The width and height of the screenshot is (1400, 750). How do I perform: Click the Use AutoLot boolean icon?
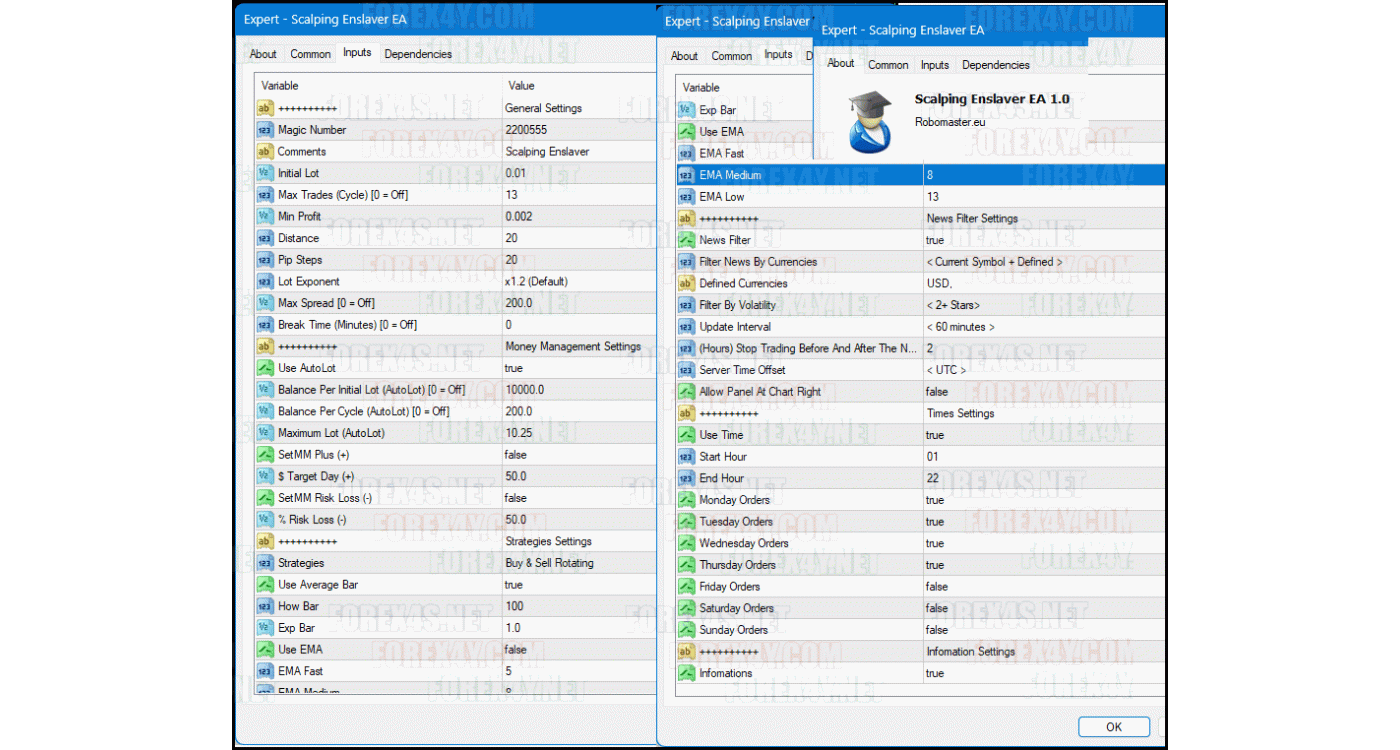click(265, 369)
